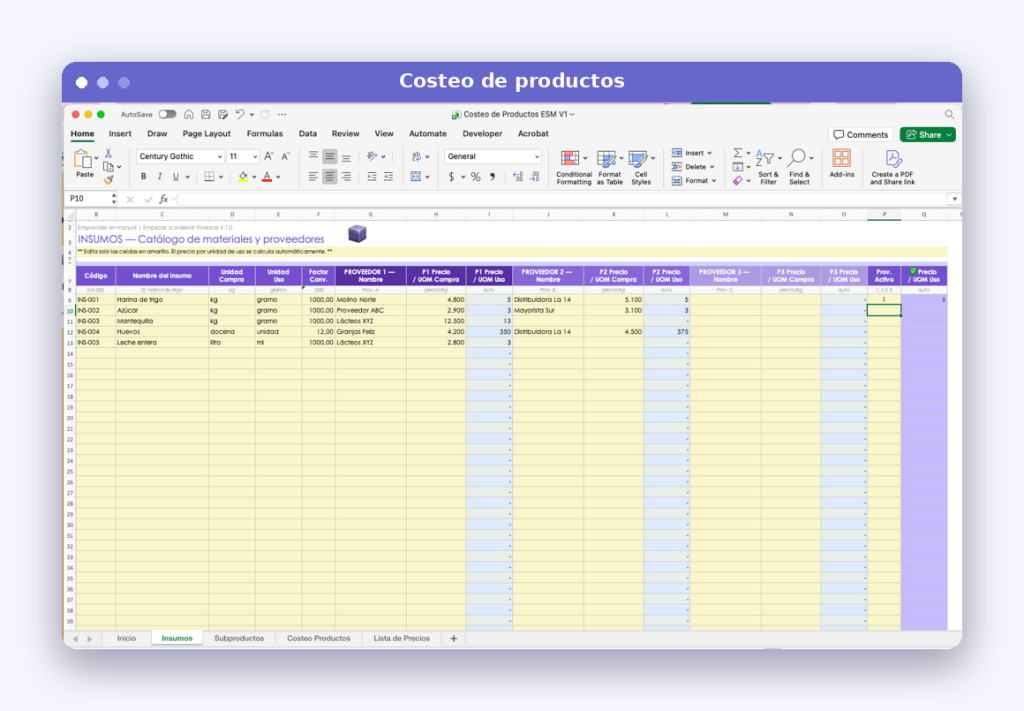Click the Undo arrow icon

coord(240,114)
